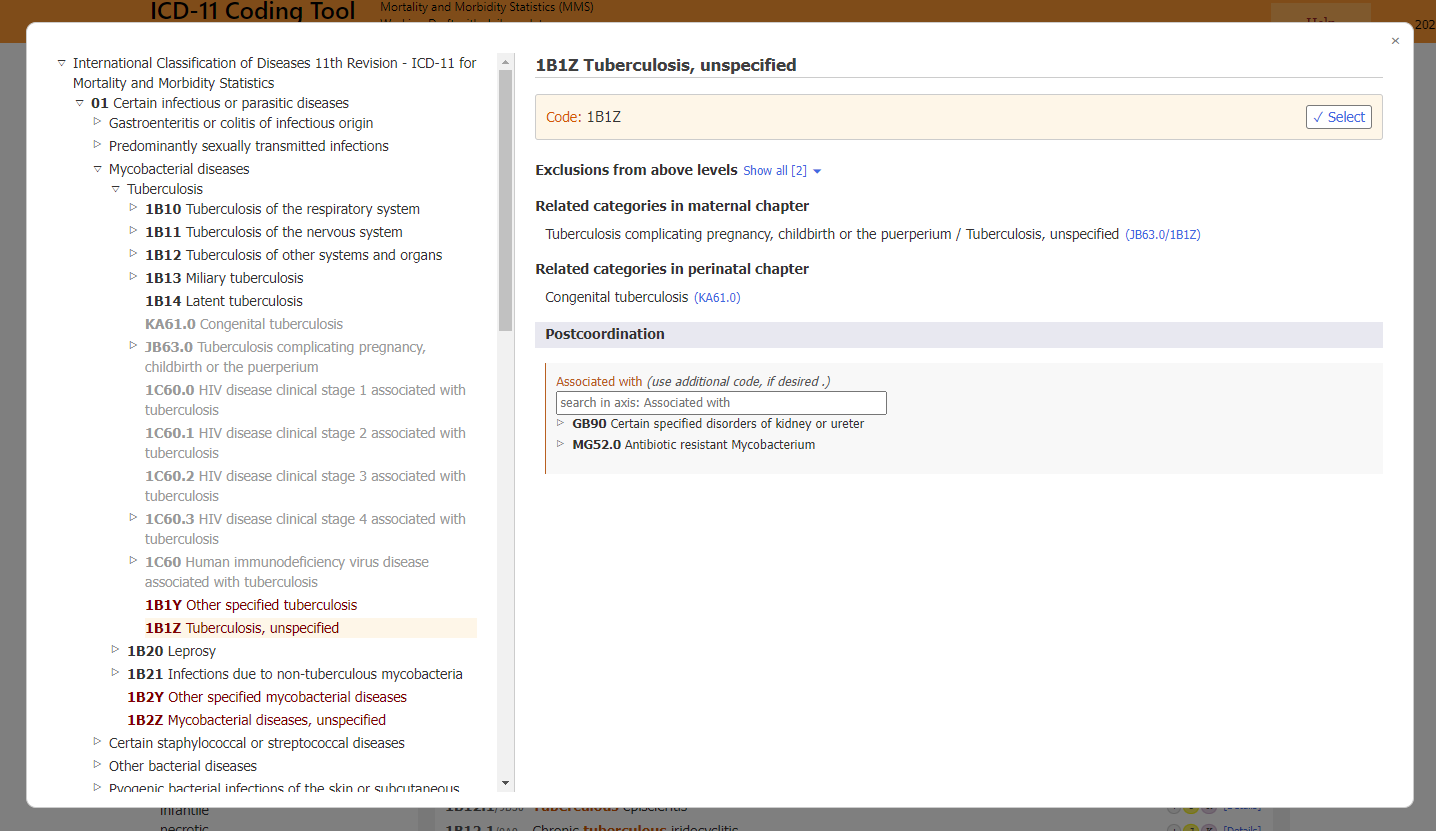Open the JB63.0/1B1Z related maternal category link
This screenshot has width=1436, height=831.
1163,234
